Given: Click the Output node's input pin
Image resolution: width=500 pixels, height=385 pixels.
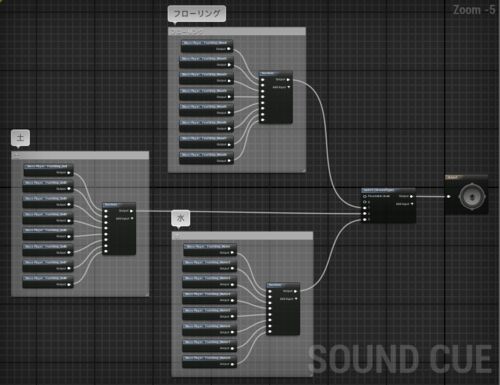Looking at the screenshot, I should 449,196.
